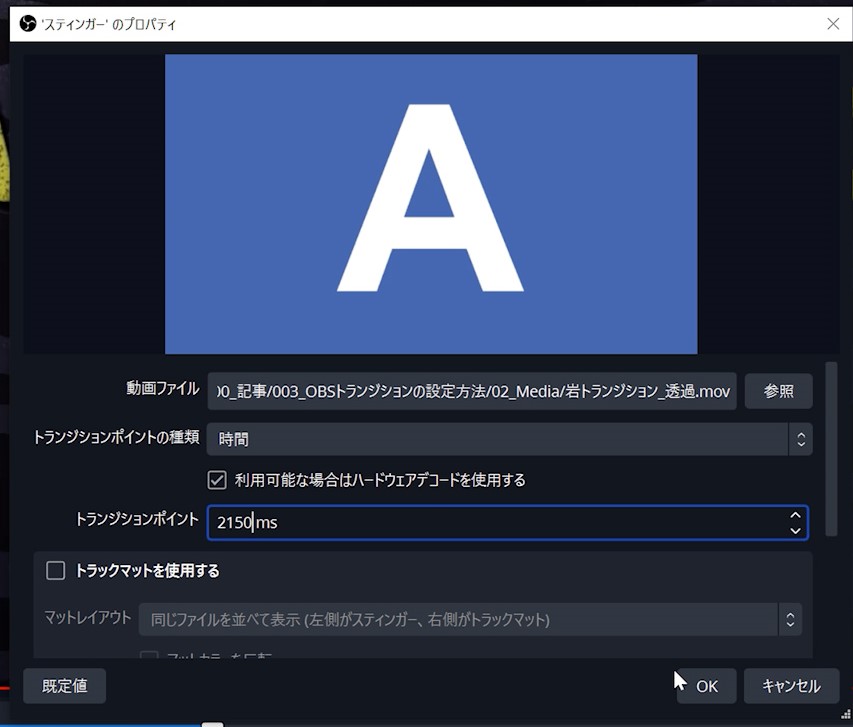Image resolution: width=853 pixels, height=727 pixels.
Task: Cancel the dialog with キャンセル
Action: coord(791,686)
